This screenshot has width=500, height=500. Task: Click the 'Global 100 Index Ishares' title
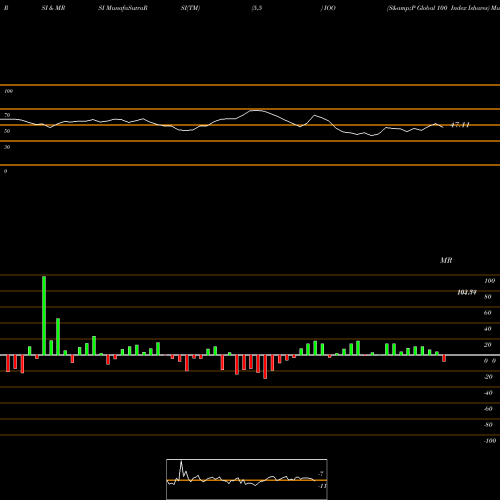[452, 8]
